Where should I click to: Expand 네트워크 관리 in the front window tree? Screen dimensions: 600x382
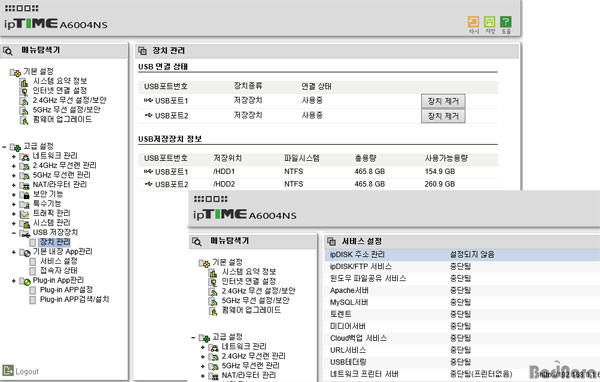(x=203, y=347)
